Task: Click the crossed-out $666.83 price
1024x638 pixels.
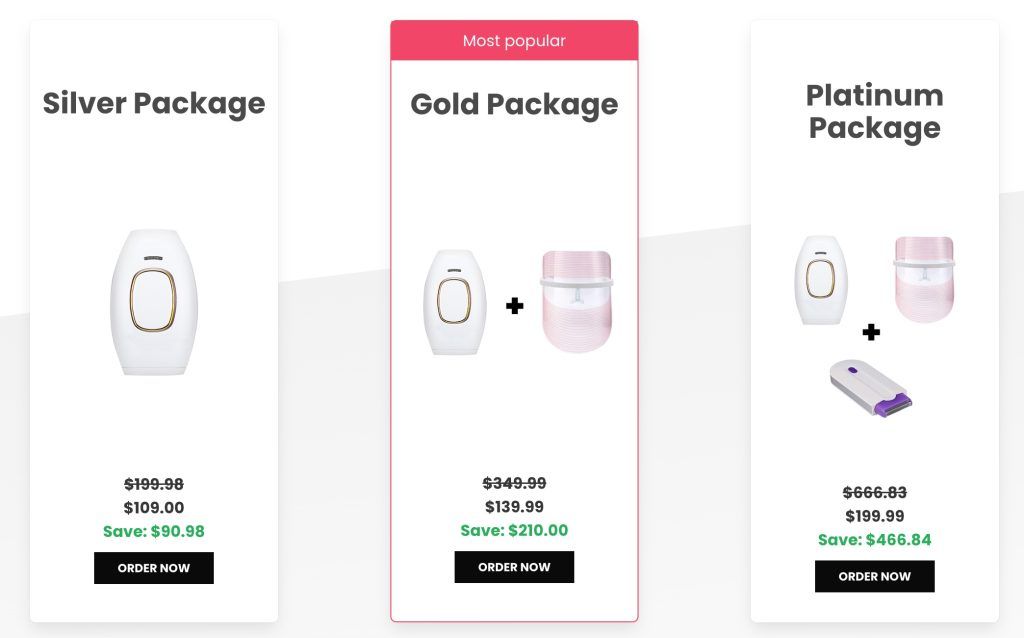Action: (x=874, y=492)
